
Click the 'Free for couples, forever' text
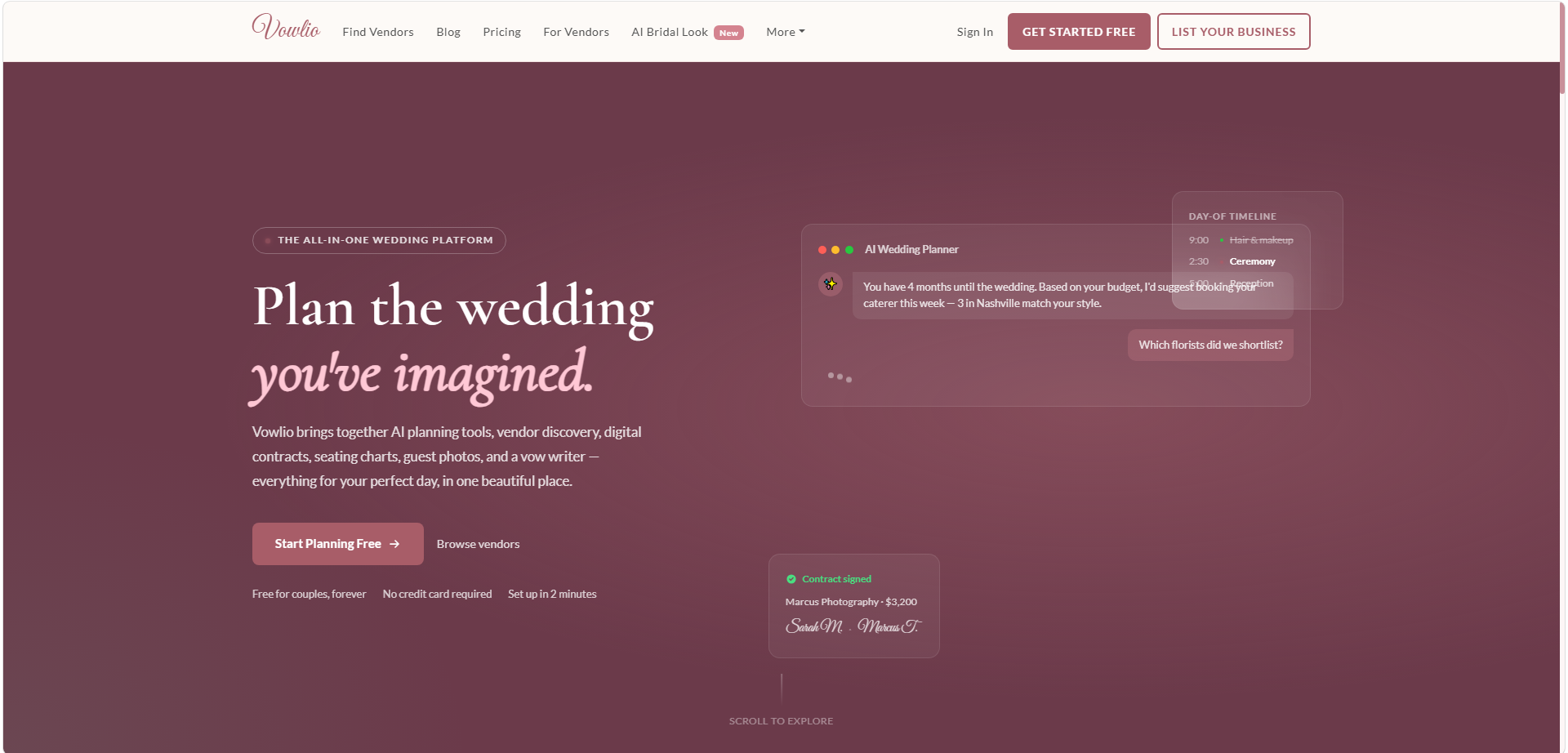point(309,594)
